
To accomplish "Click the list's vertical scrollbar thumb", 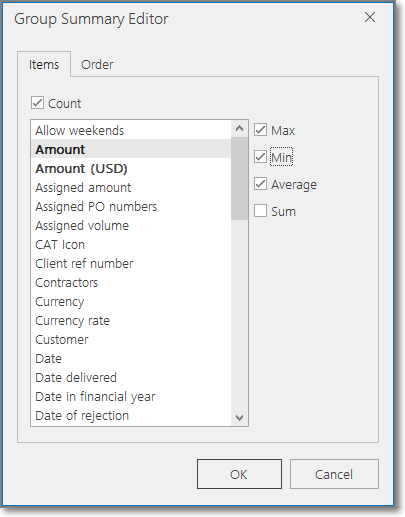I will (239, 178).
